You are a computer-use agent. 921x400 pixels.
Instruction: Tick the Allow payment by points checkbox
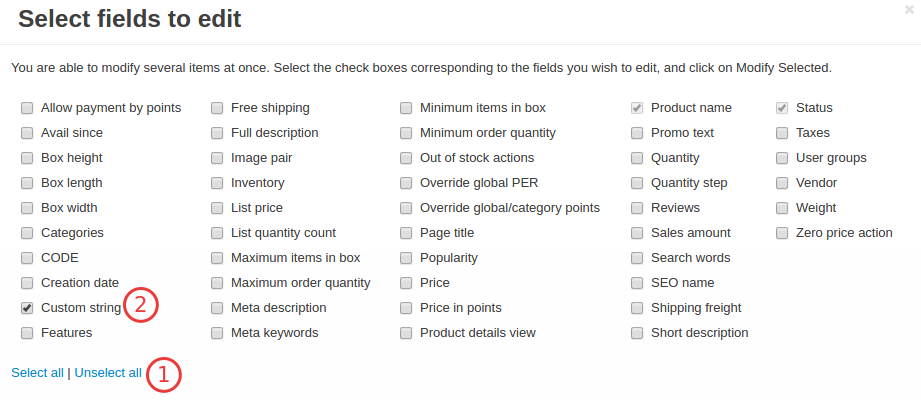(x=27, y=108)
